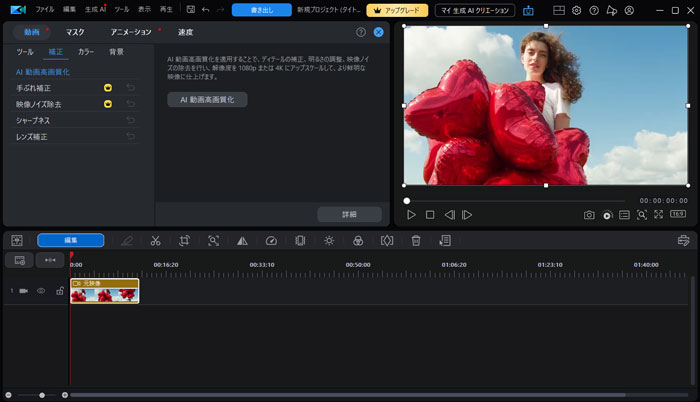Stop the preview playback

pyautogui.click(x=430, y=215)
